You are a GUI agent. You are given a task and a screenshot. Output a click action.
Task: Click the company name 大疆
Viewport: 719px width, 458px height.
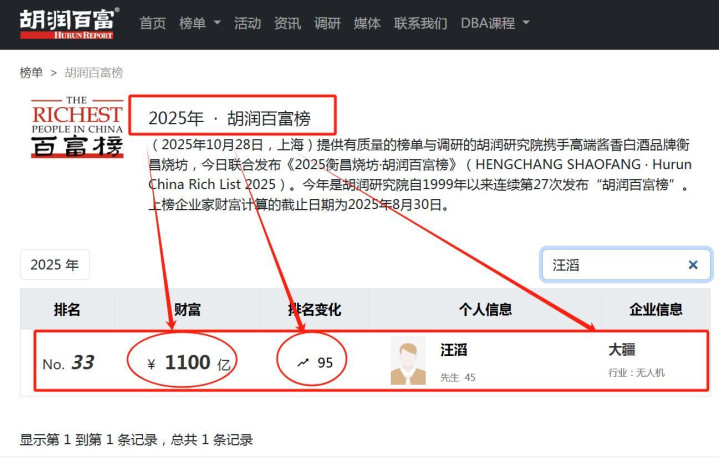coord(622,350)
